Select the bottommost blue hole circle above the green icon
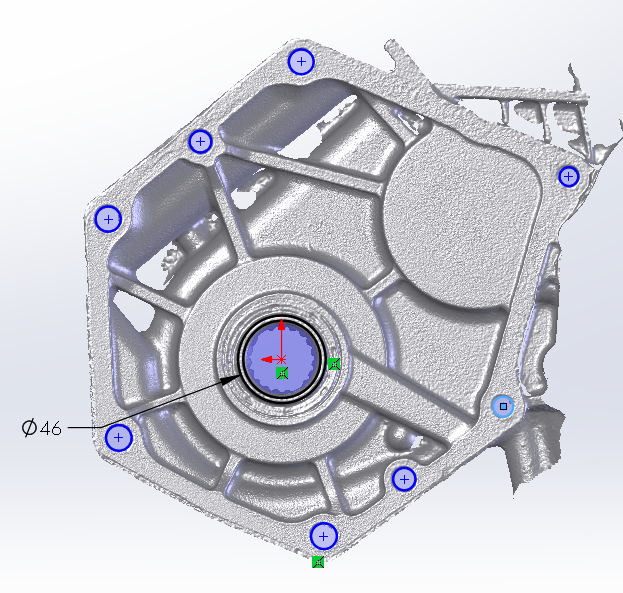 point(323,537)
